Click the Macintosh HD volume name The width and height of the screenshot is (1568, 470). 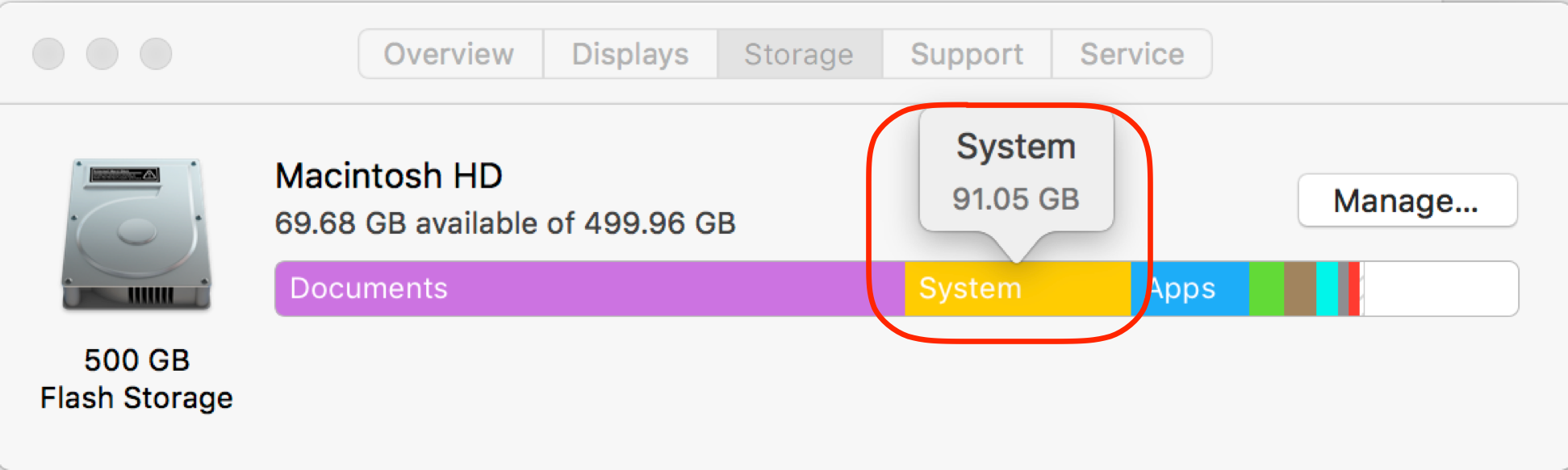[389, 176]
